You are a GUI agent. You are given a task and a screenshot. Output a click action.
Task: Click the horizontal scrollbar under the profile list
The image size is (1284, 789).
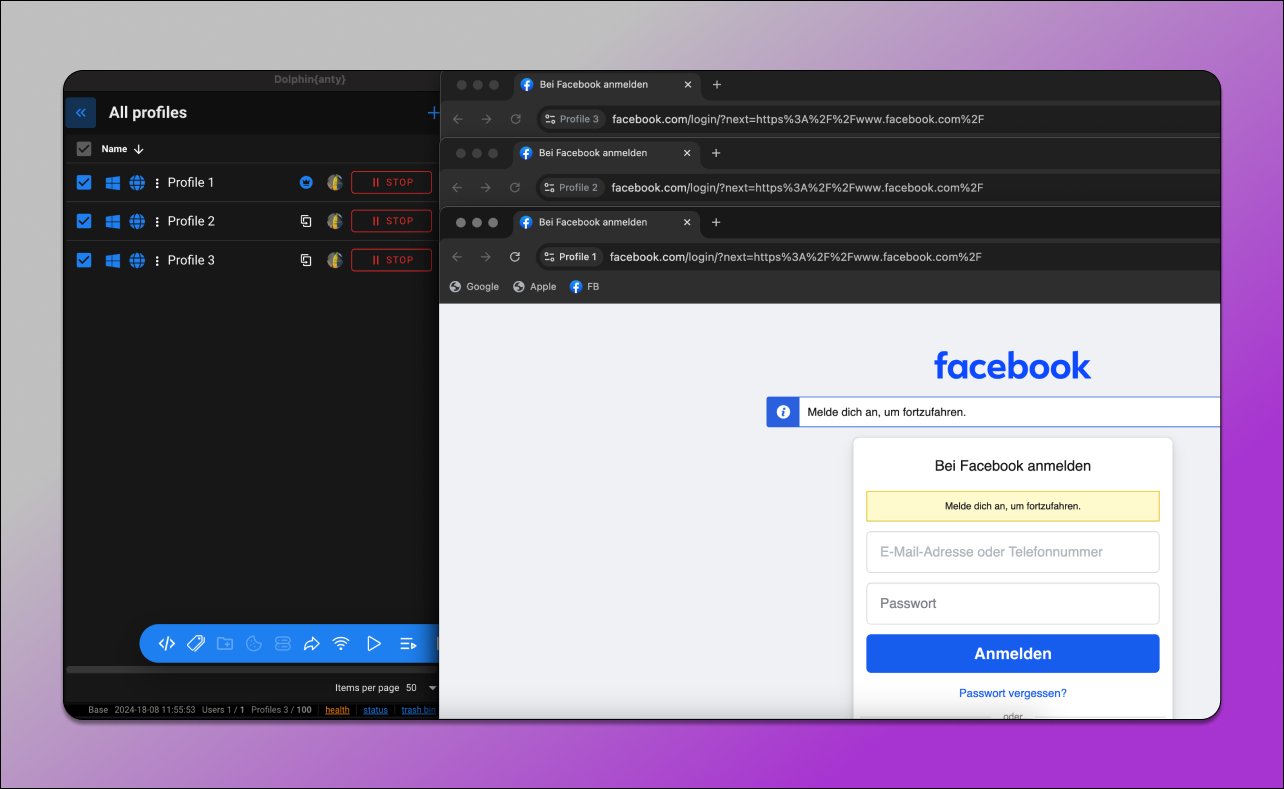click(252, 669)
